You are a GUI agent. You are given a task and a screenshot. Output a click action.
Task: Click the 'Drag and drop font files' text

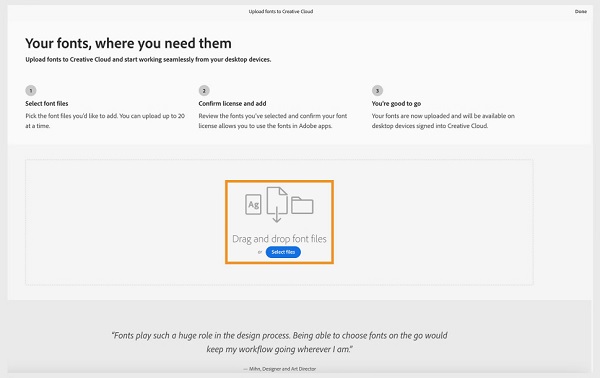tap(279, 239)
